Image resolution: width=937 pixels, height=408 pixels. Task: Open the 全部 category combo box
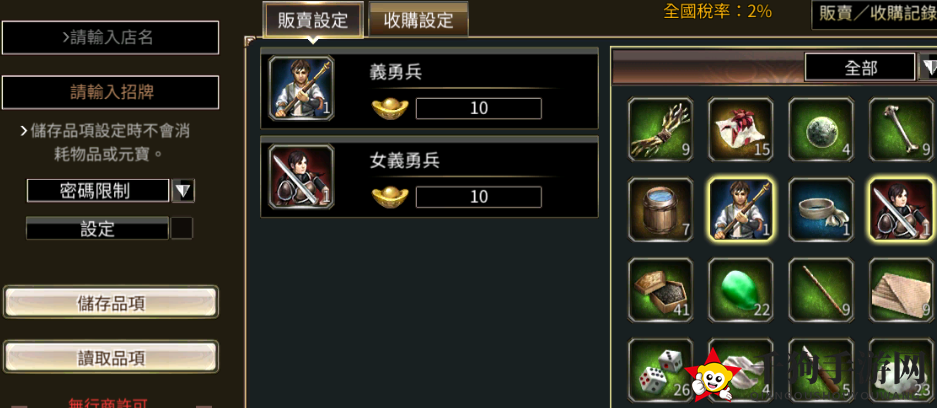click(x=860, y=67)
